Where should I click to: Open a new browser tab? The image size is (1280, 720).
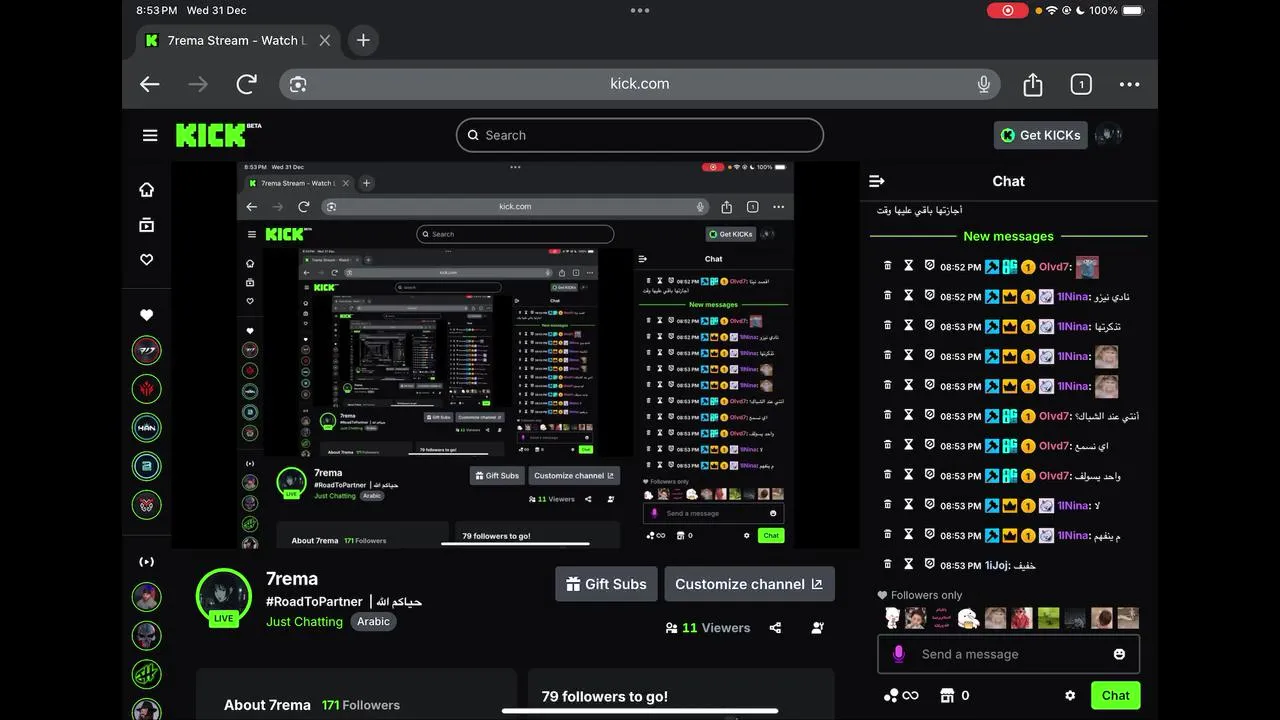point(363,40)
